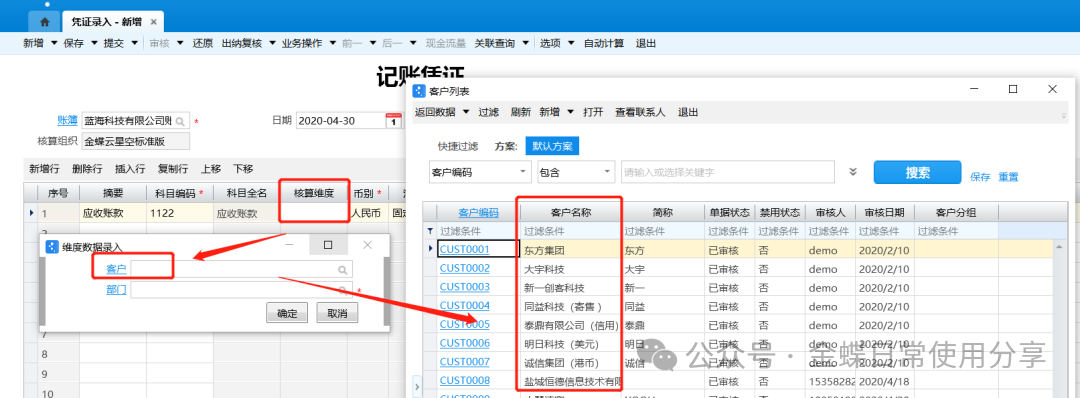Click the 搜索 button
Viewport: 1080px width, 398px height.
click(x=918, y=172)
